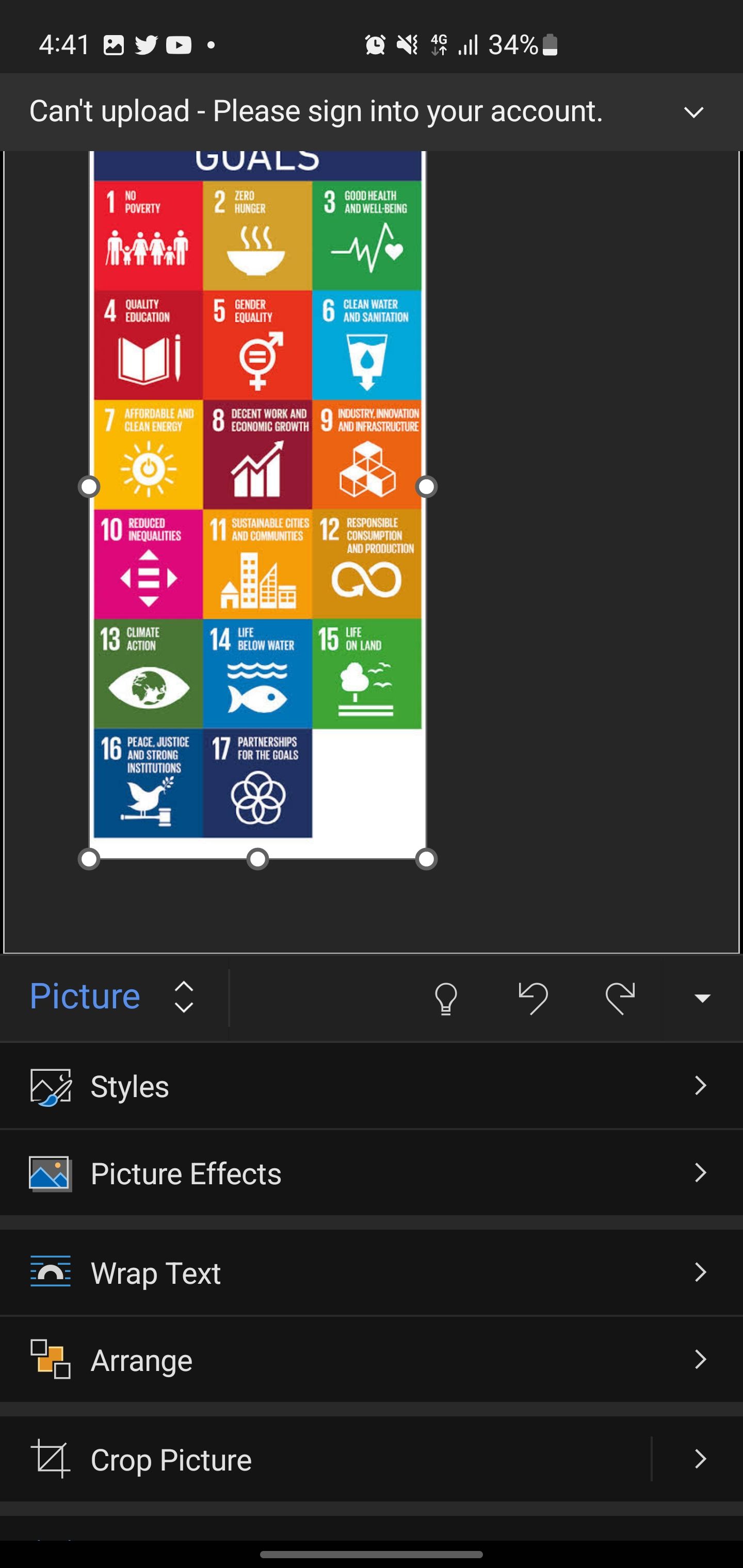
Task: Select Crop Picture
Action: pos(325,1459)
